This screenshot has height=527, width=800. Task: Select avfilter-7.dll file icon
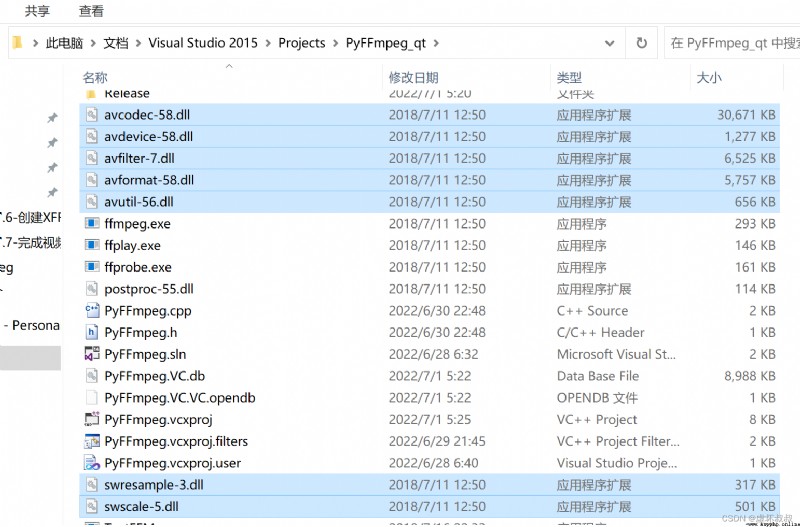91,158
